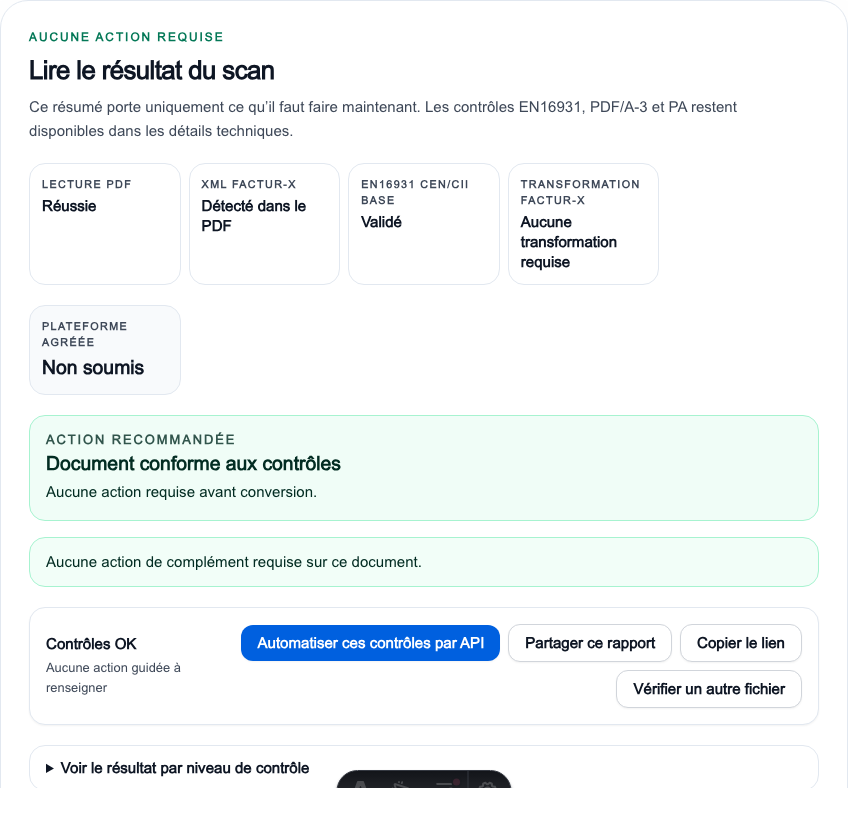
Task: Click the A-shaped icon in dark toolbar
Action: (x=361, y=784)
